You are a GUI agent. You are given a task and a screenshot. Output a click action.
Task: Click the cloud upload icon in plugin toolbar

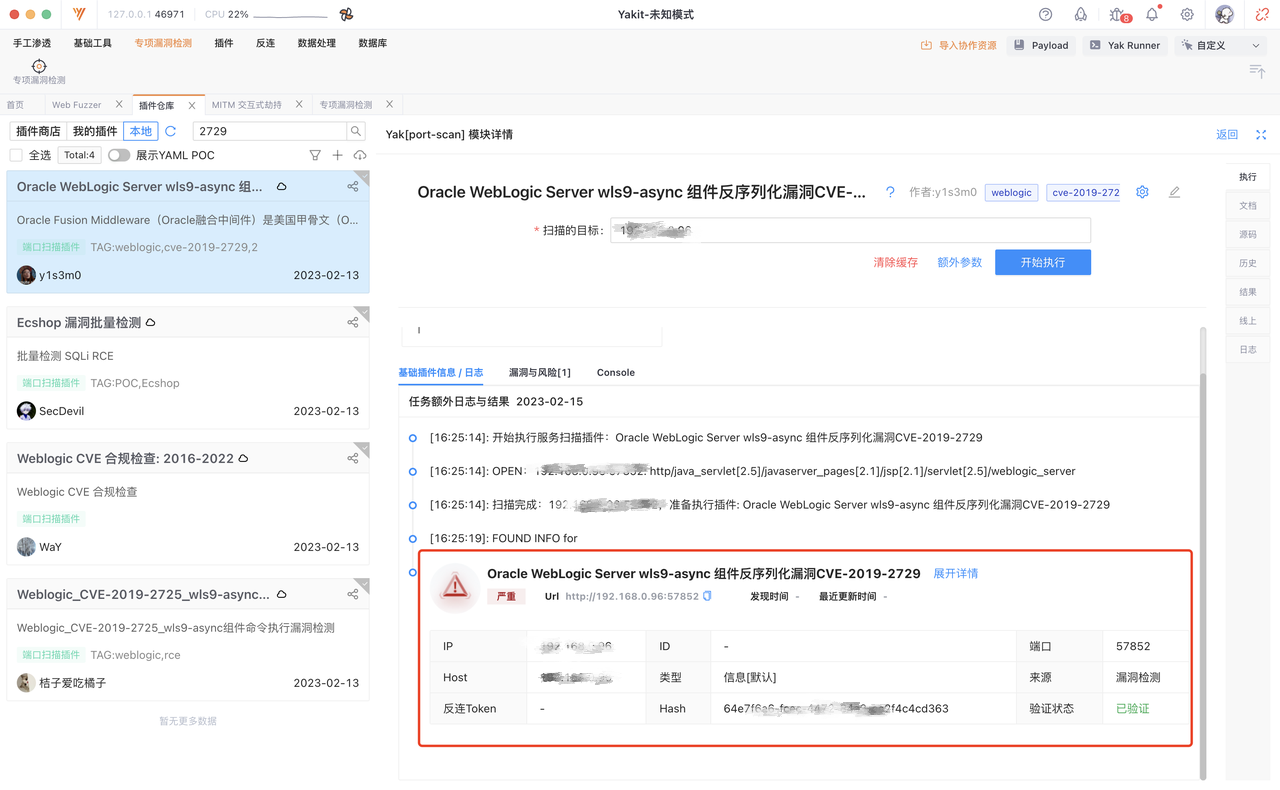pos(360,155)
